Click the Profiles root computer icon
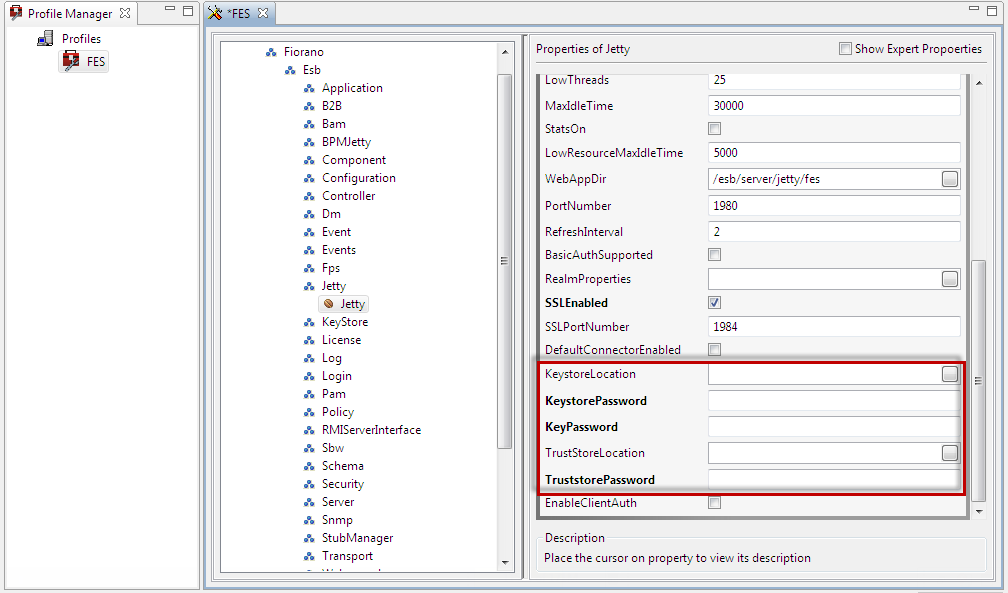The width and height of the screenshot is (1008, 593). coord(45,39)
